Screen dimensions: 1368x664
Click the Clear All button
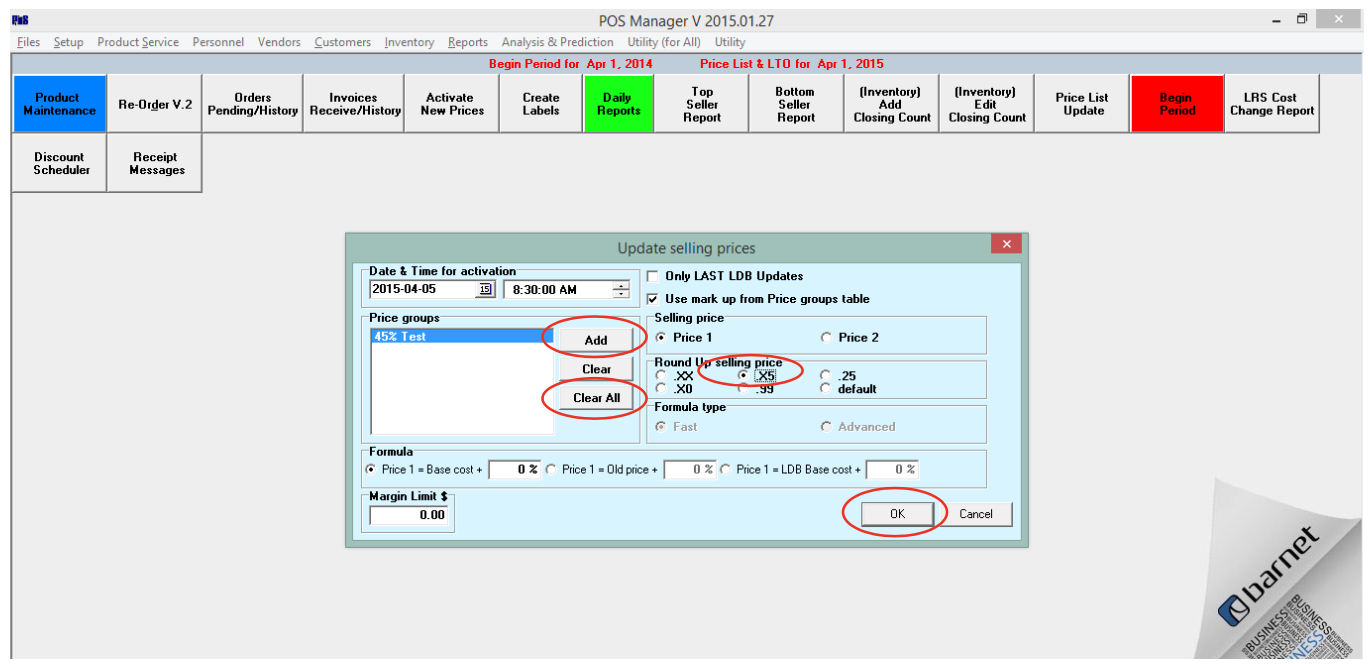click(x=596, y=398)
